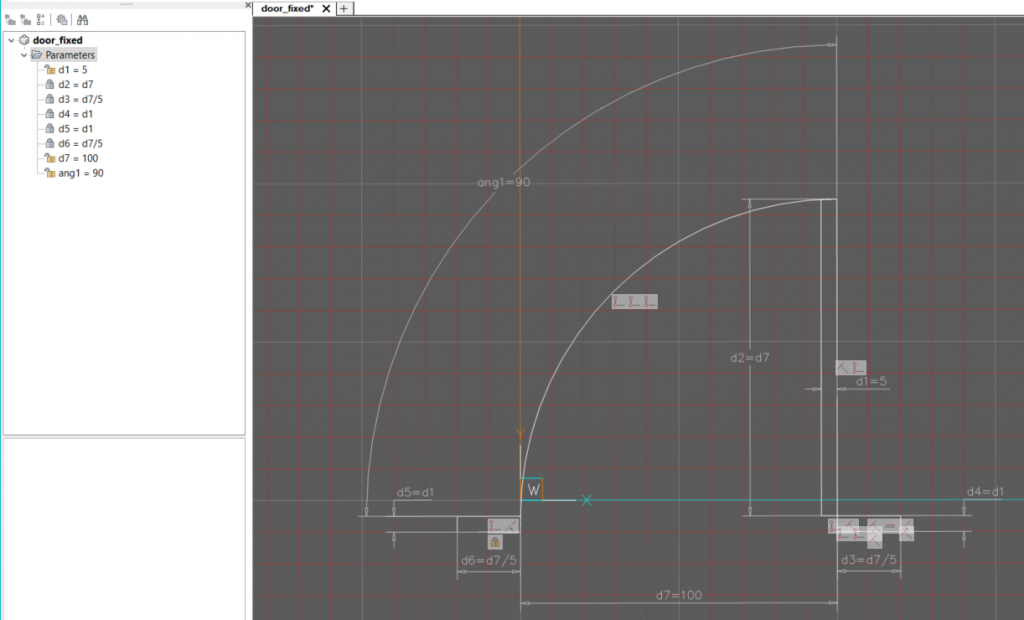Click the d5=d1 dimension label in the drawing
This screenshot has width=1024, height=620.
click(415, 492)
